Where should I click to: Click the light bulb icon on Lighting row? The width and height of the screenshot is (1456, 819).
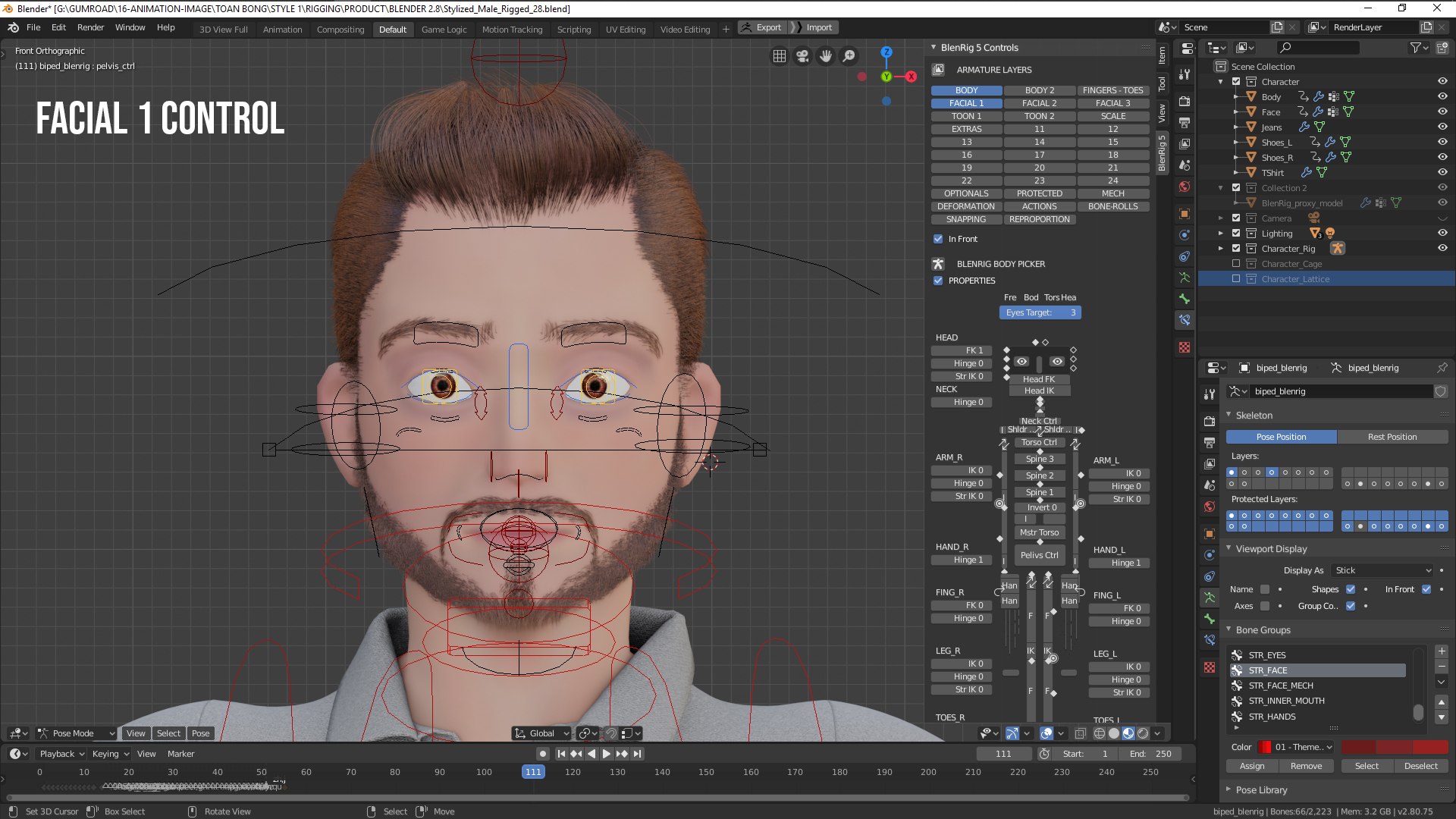pyautogui.click(x=1330, y=234)
